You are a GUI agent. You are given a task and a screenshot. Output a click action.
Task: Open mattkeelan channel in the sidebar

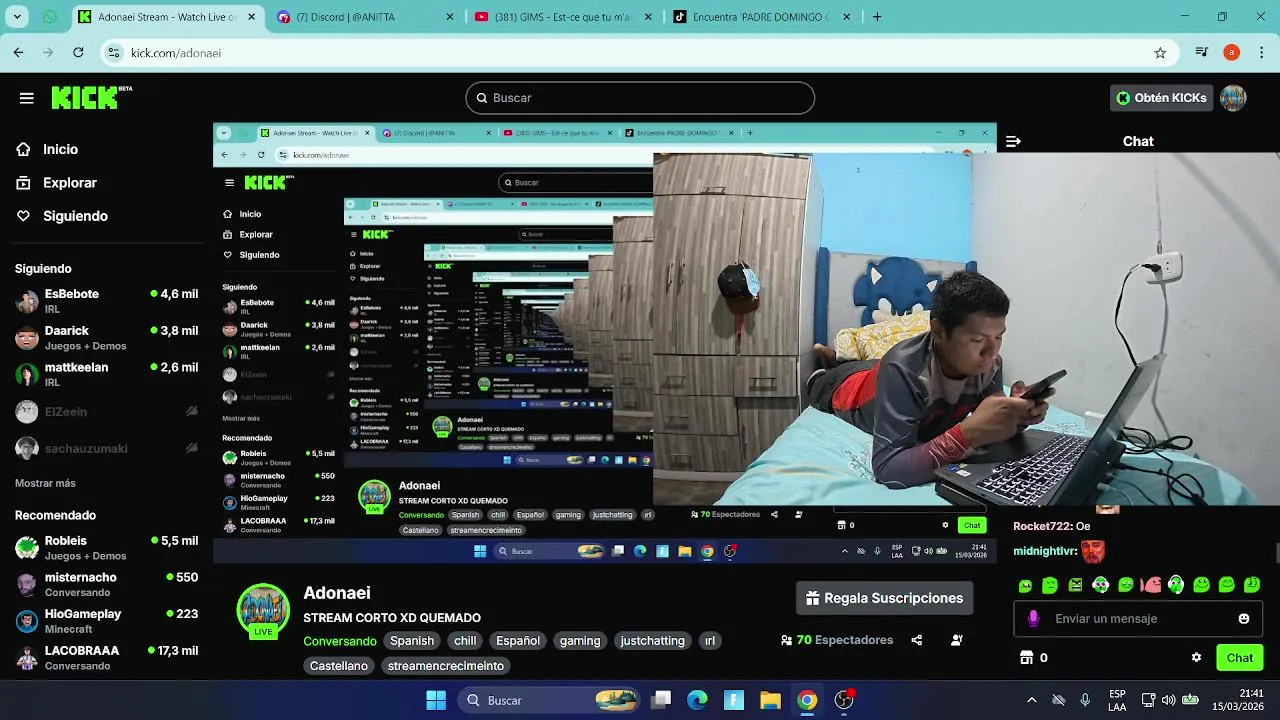coord(106,374)
